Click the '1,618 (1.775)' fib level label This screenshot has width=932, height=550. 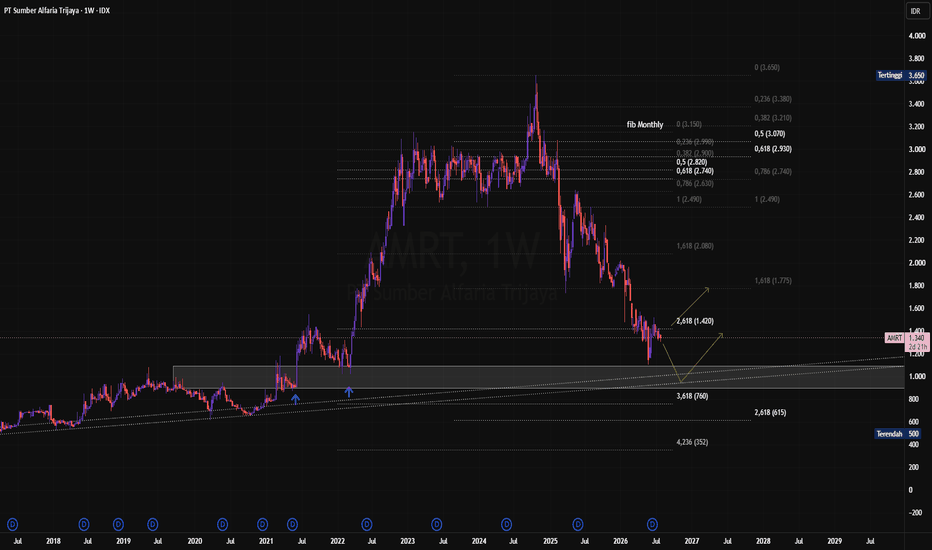(x=773, y=281)
